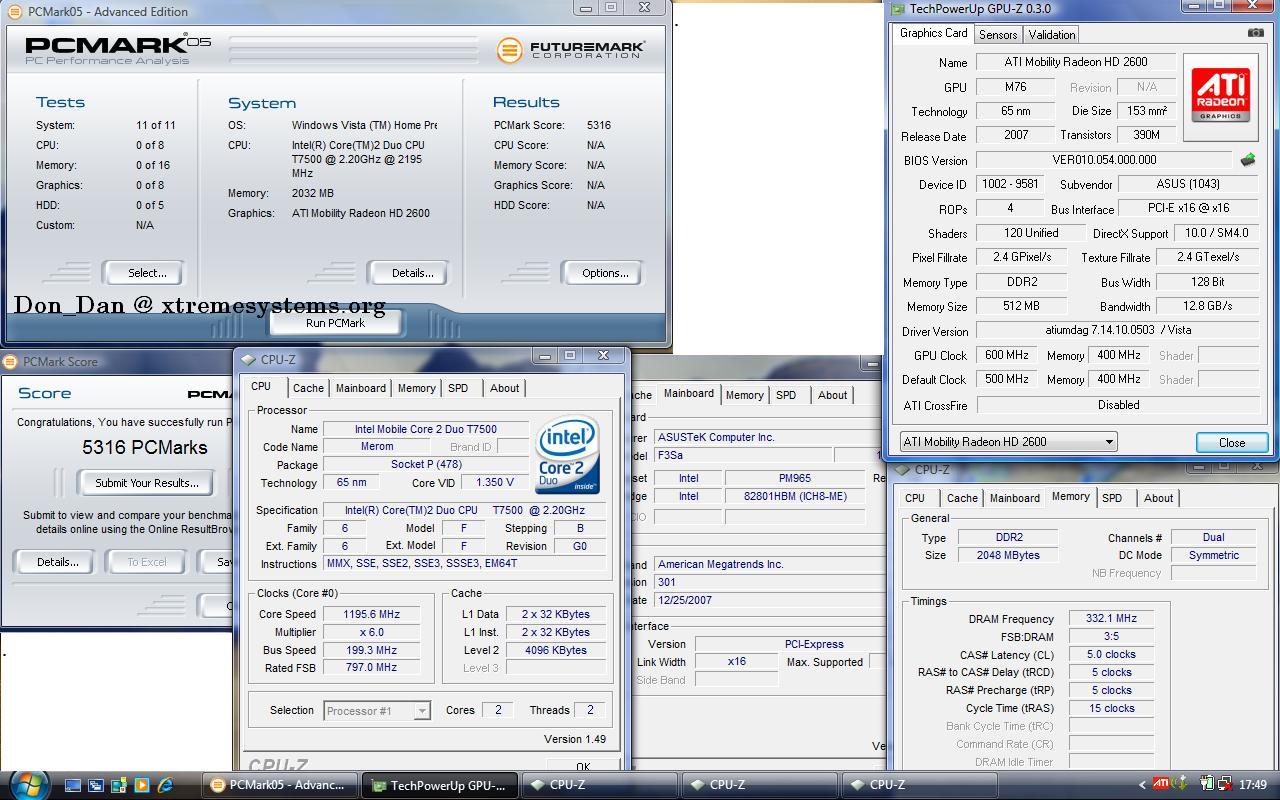Launch Windows Media Player from quick launch

[141, 786]
